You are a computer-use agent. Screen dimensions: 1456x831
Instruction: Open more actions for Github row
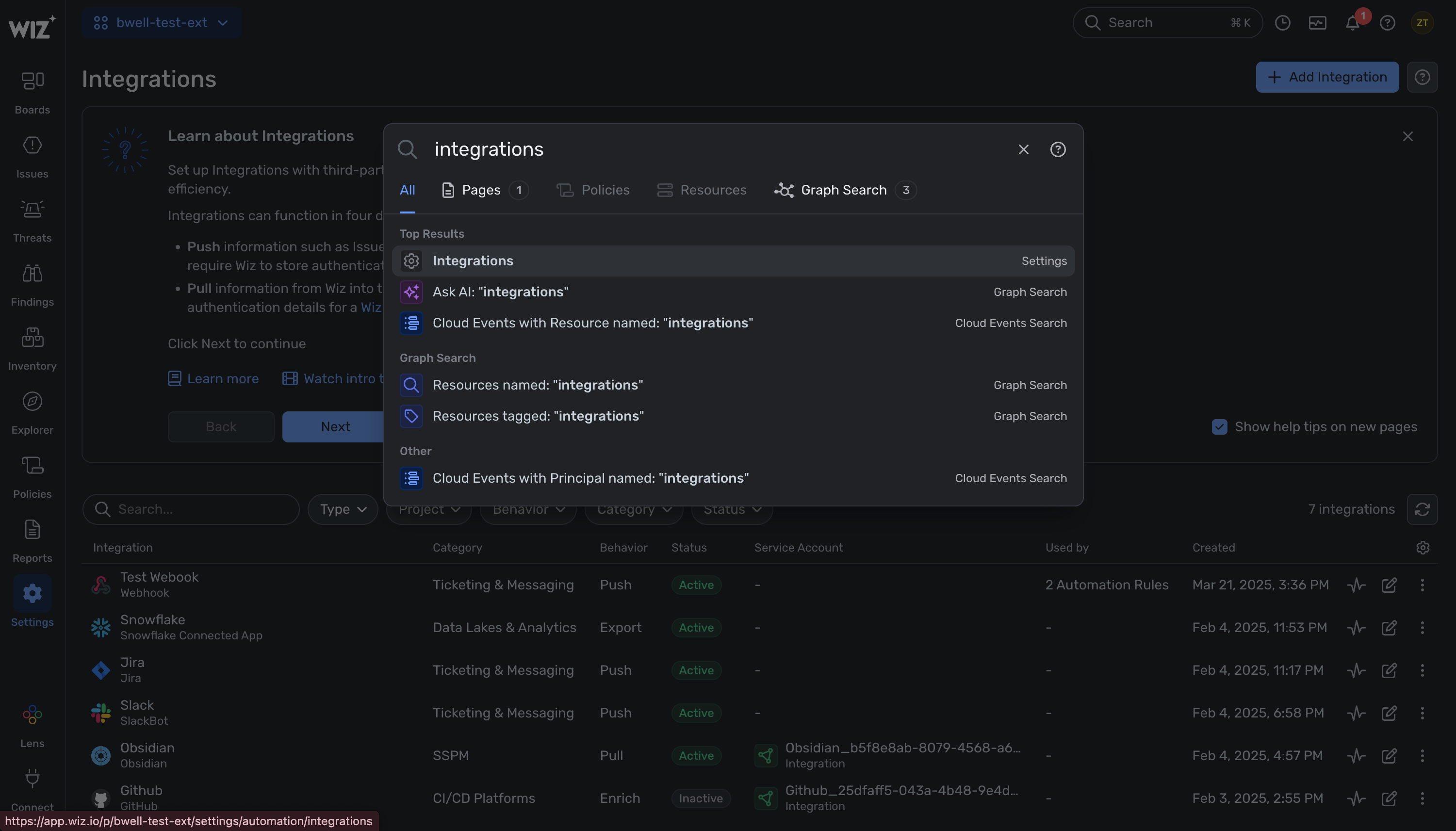click(1422, 798)
